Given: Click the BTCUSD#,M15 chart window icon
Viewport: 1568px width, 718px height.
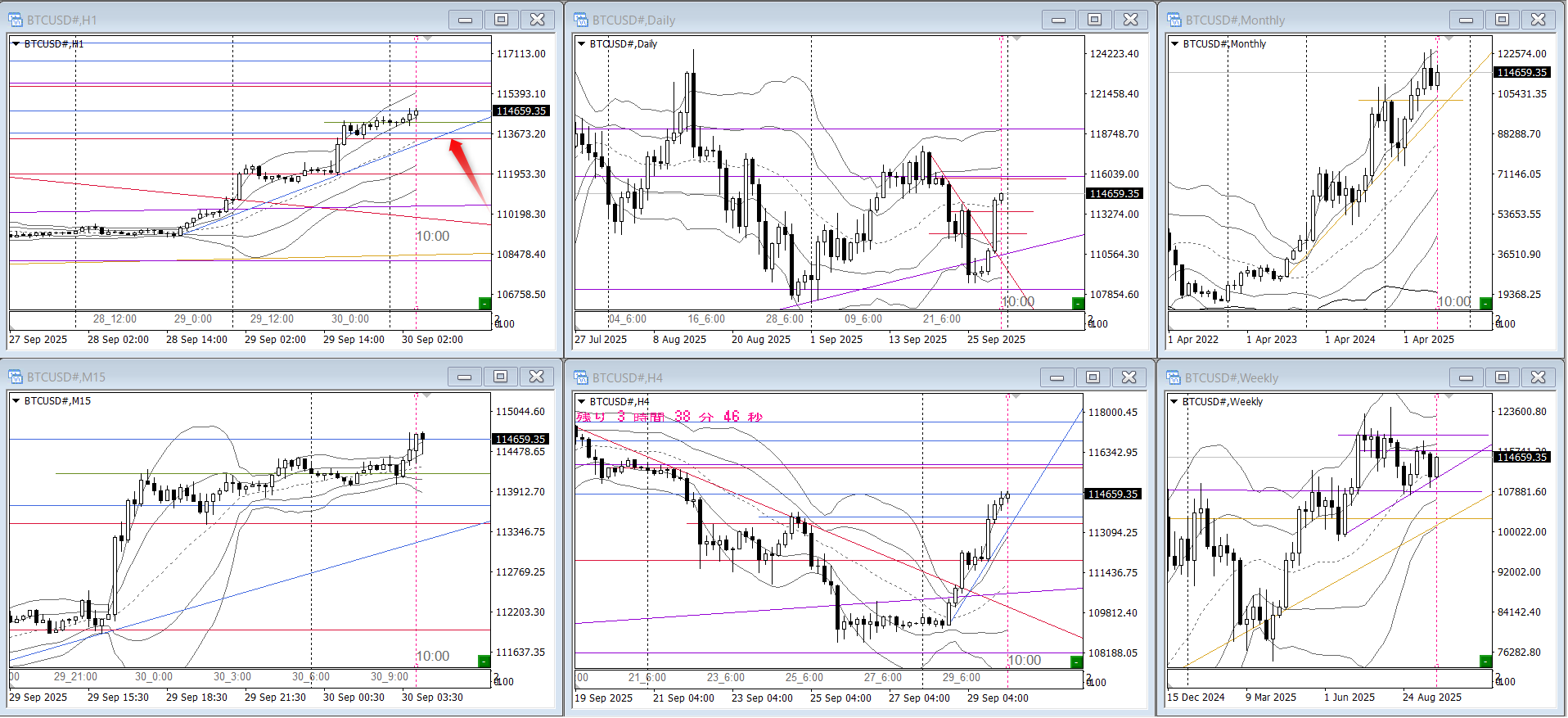Looking at the screenshot, I should pyautogui.click(x=16, y=377).
